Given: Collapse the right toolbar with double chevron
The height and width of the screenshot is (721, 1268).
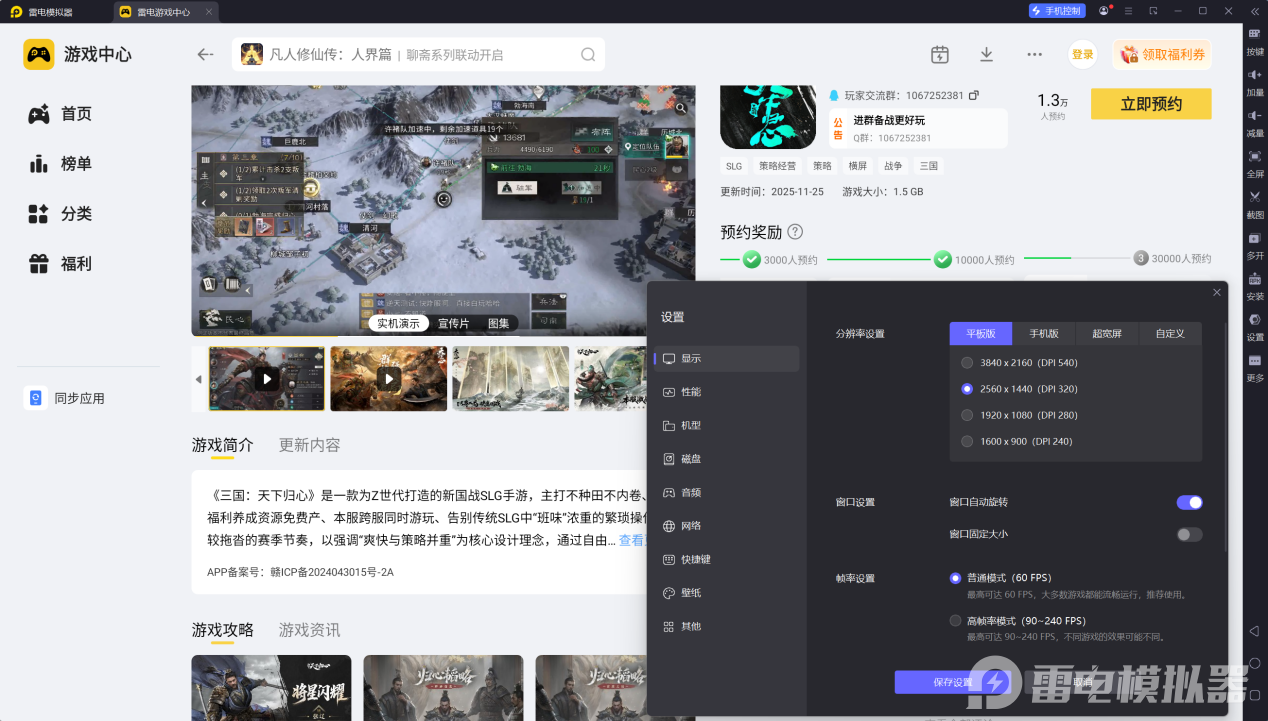Looking at the screenshot, I should pyautogui.click(x=1254, y=11).
